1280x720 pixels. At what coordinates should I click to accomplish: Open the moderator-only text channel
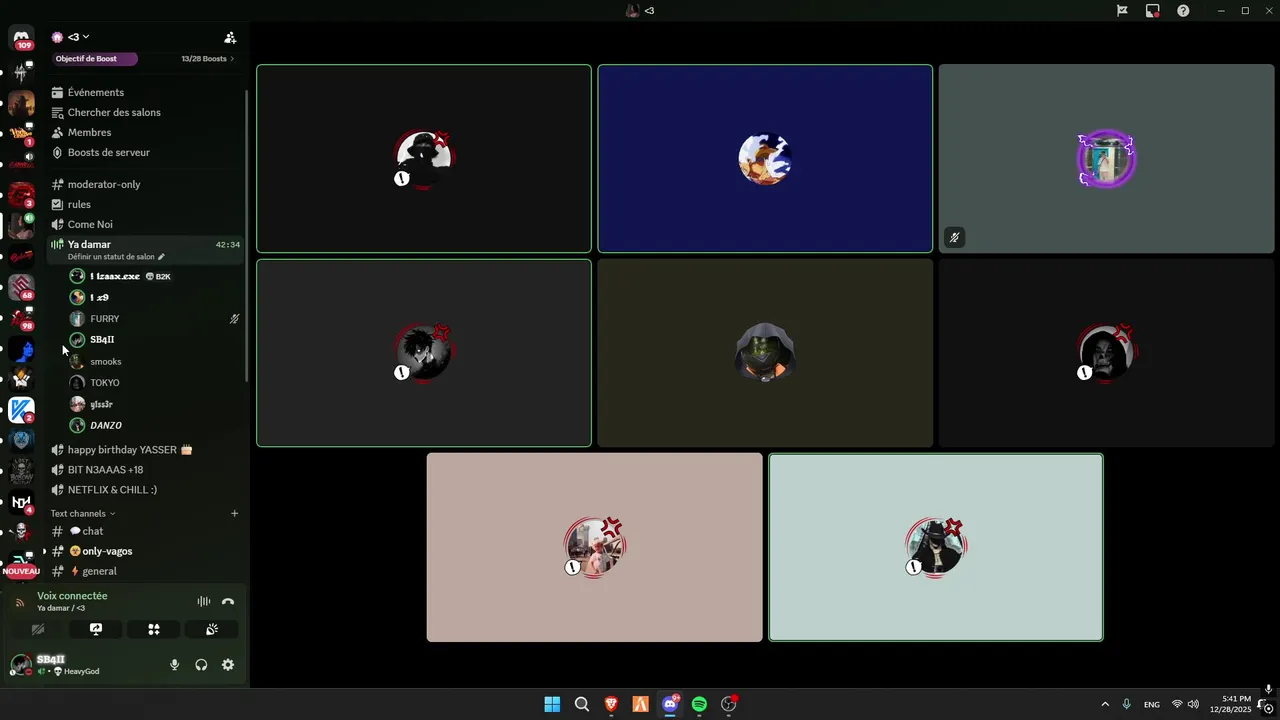104,184
